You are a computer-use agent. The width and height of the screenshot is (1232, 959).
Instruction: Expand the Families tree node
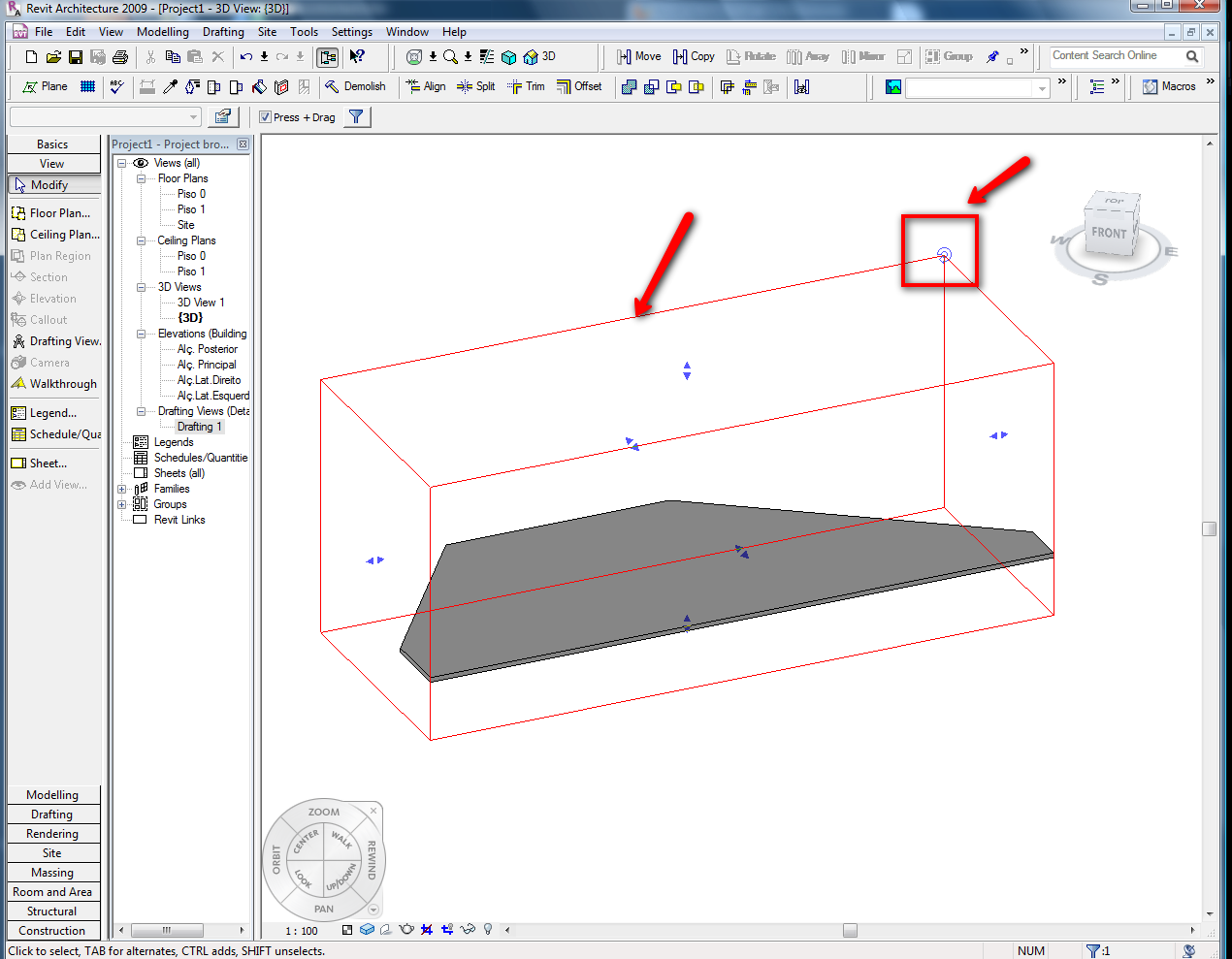[x=122, y=489]
